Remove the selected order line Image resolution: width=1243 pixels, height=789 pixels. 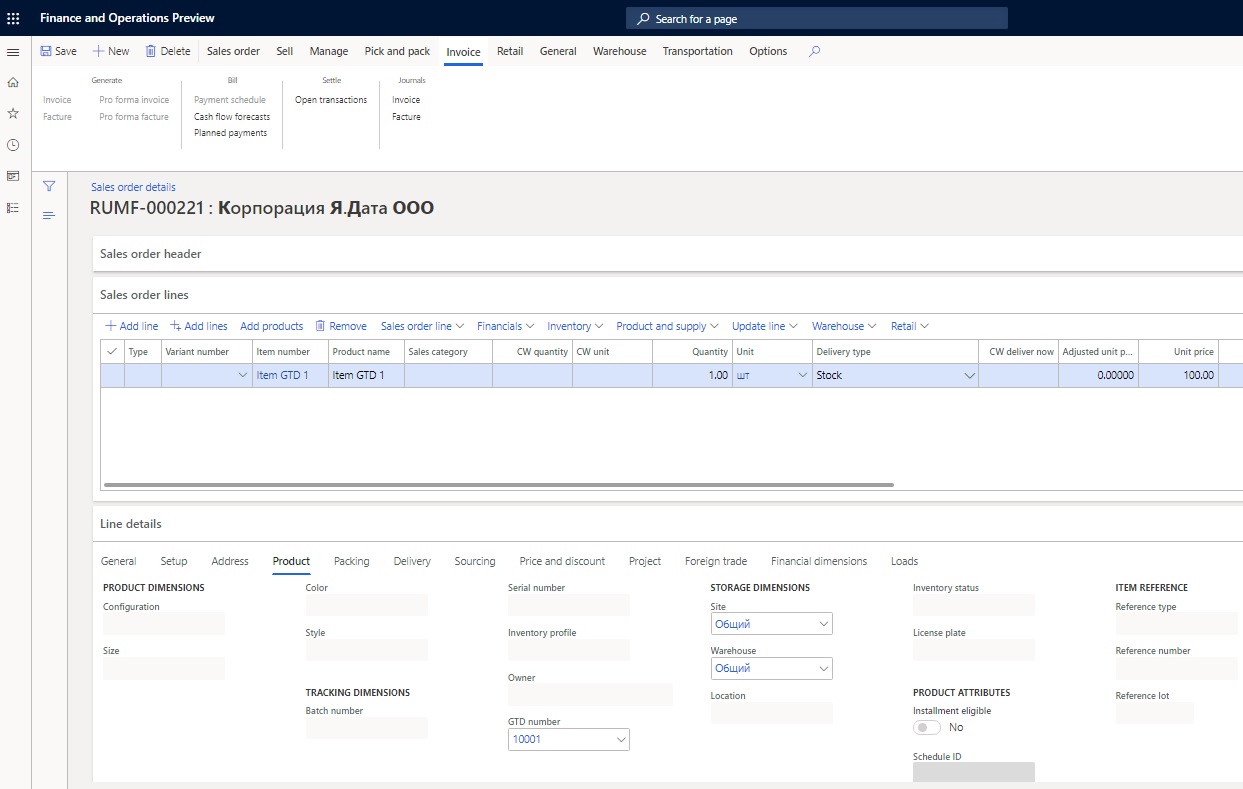click(x=340, y=326)
